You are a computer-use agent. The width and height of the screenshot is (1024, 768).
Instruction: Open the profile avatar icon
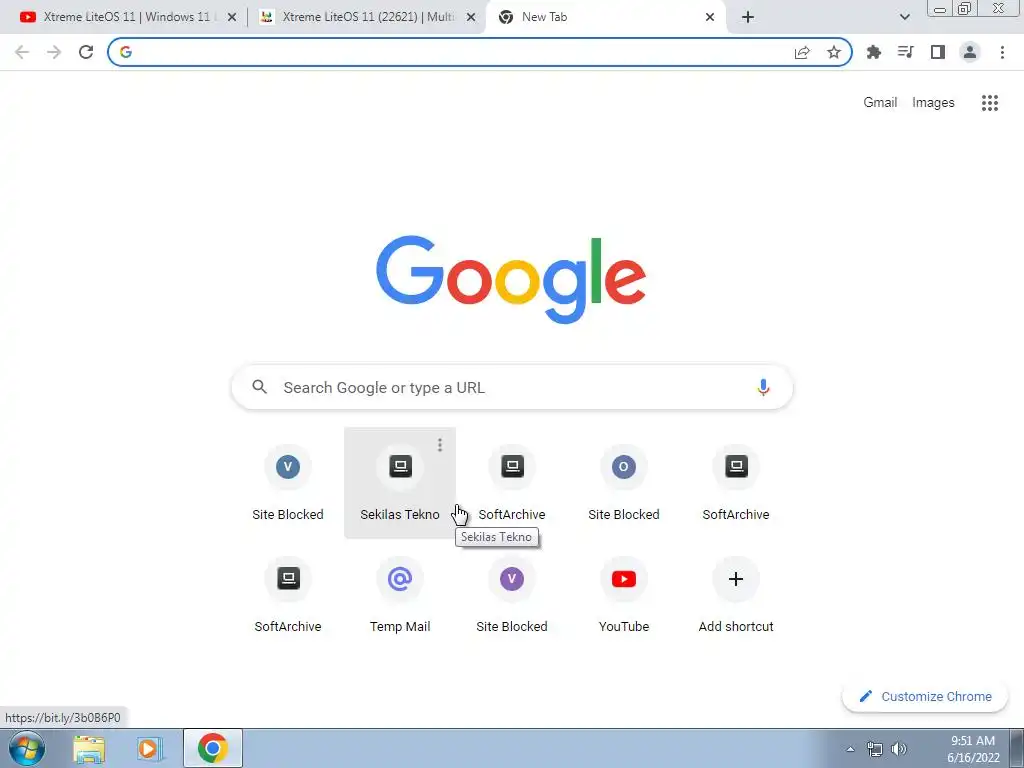click(x=970, y=52)
